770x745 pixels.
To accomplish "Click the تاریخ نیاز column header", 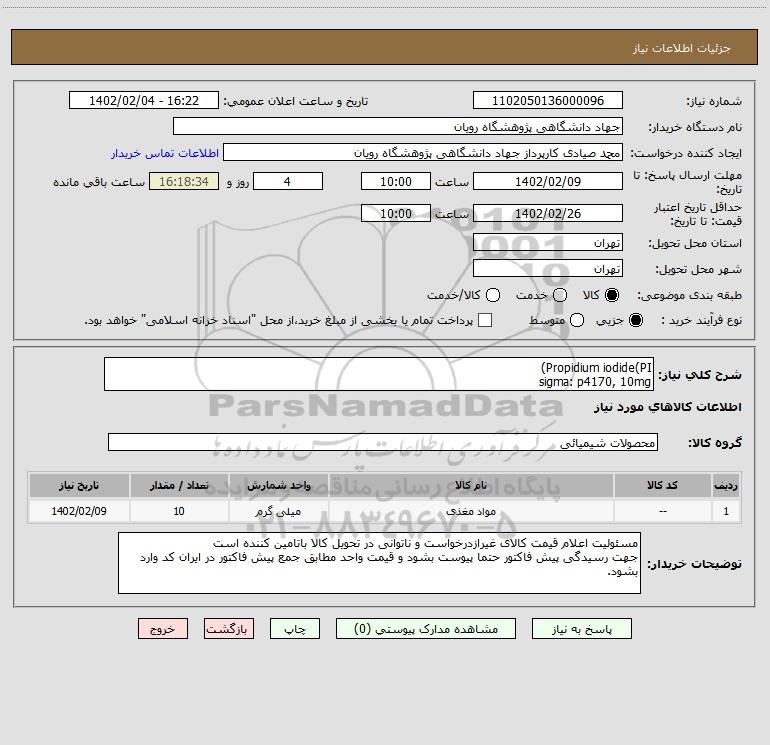I will [79, 485].
